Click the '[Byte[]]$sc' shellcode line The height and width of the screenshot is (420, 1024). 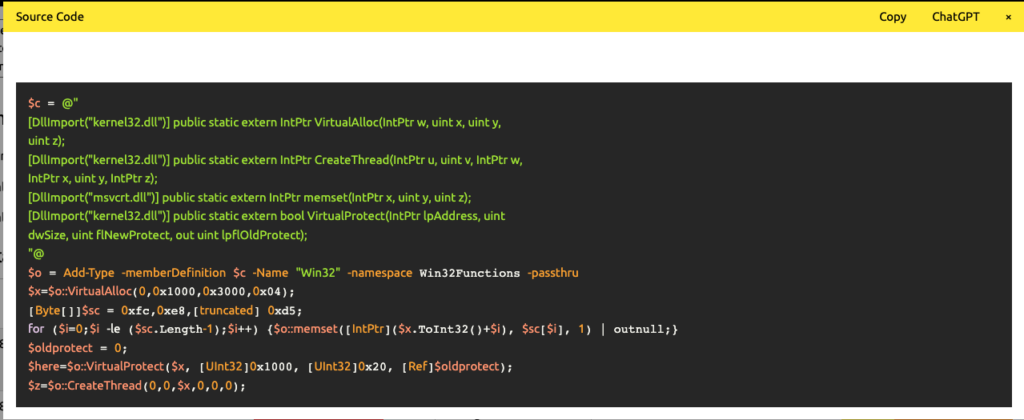pos(165,310)
